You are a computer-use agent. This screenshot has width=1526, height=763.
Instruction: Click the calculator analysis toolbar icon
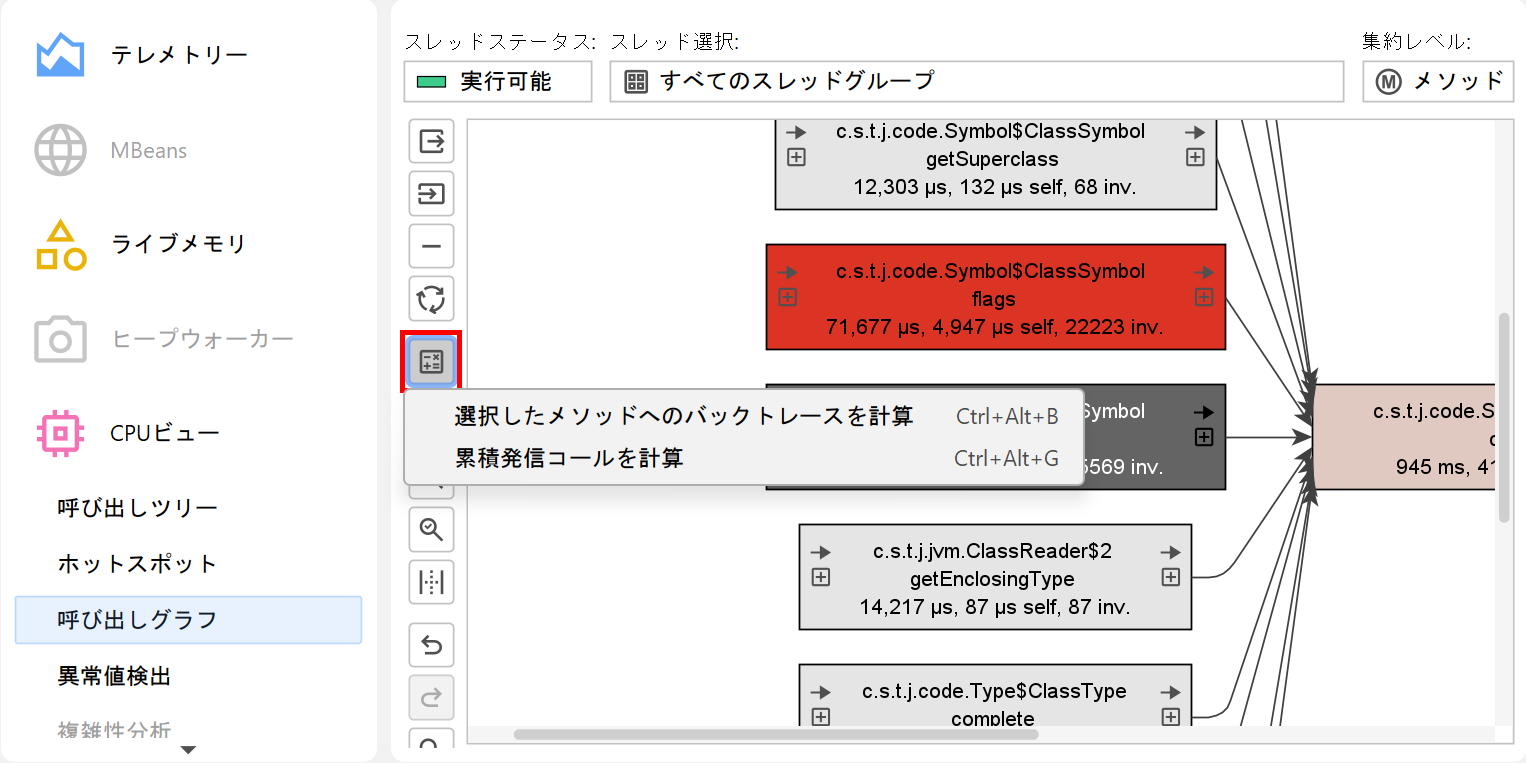coord(431,361)
